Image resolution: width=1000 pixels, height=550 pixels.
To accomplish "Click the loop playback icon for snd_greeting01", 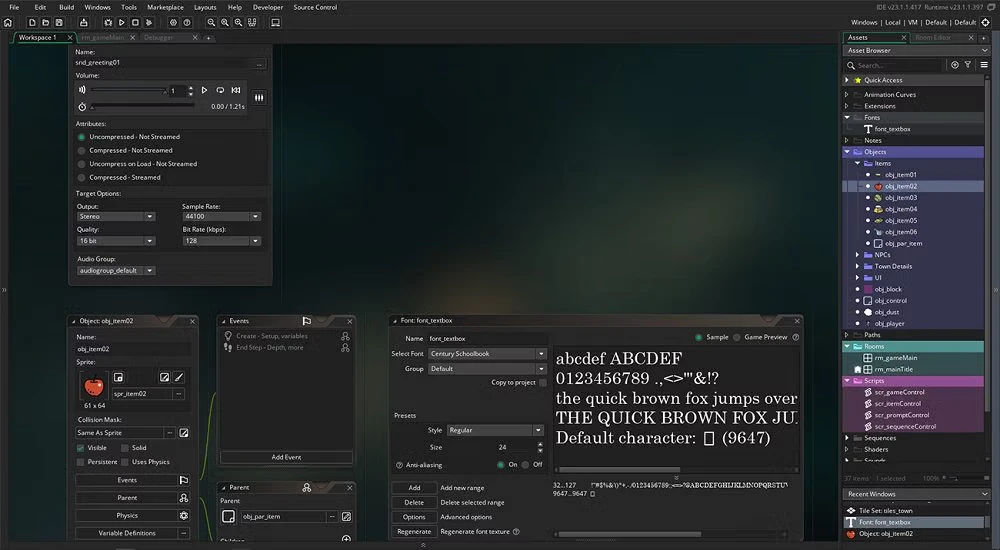I will pyautogui.click(x=220, y=90).
